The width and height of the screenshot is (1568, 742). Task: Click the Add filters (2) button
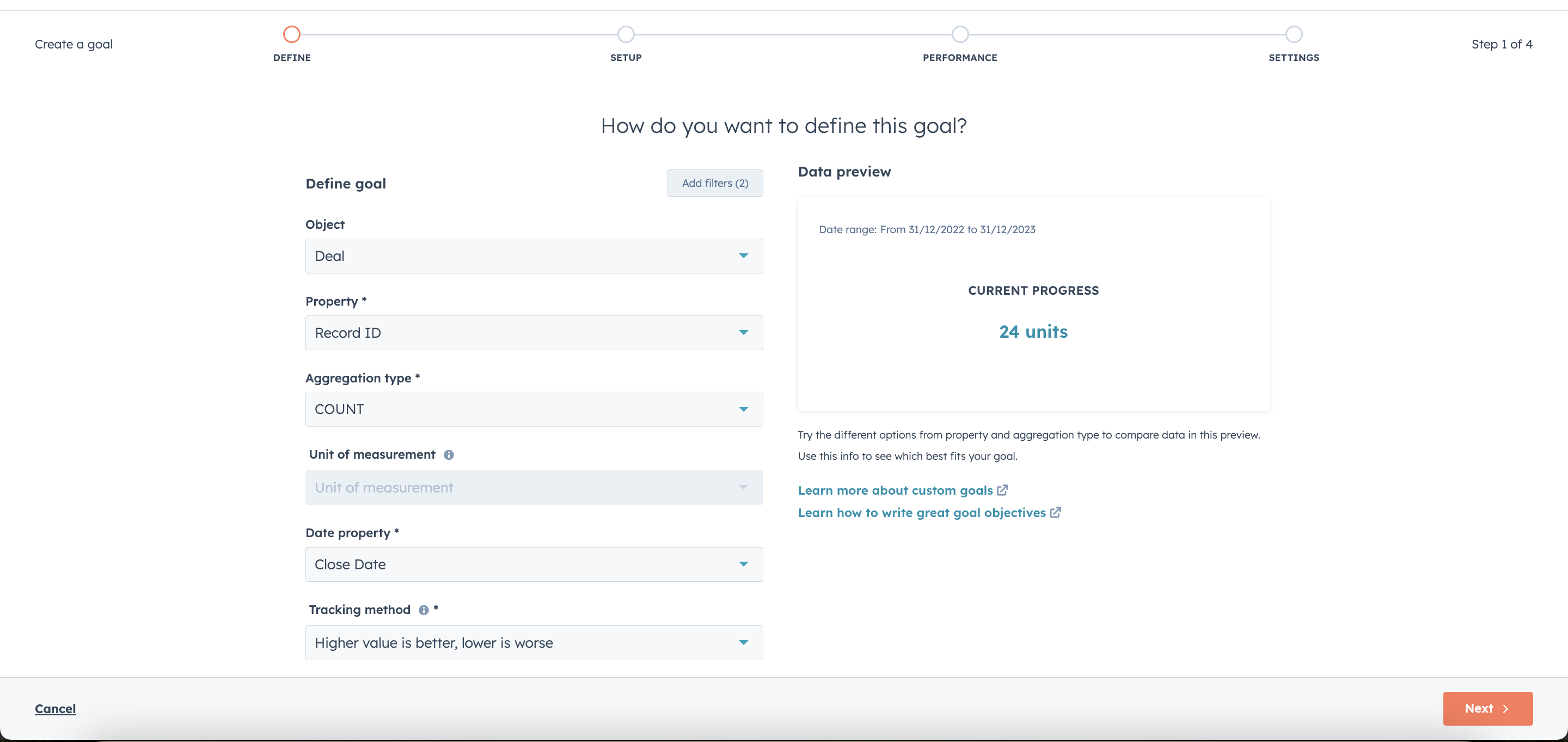[715, 183]
